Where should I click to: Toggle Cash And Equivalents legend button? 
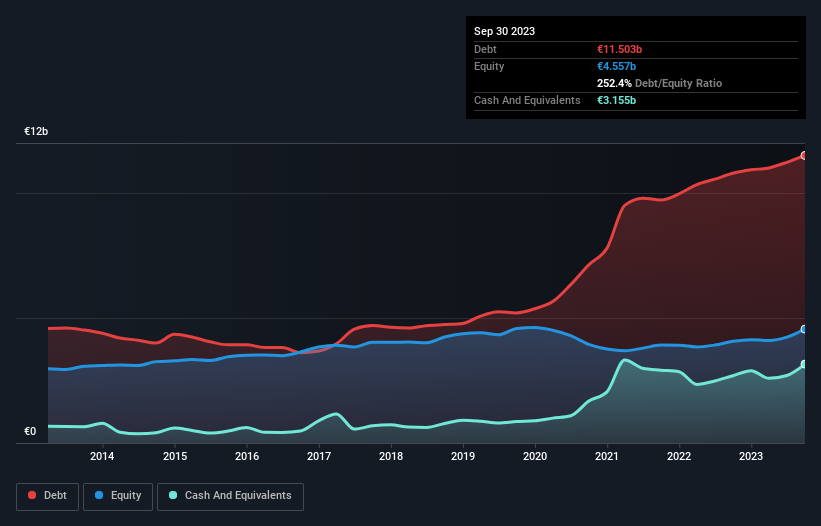click(230, 496)
